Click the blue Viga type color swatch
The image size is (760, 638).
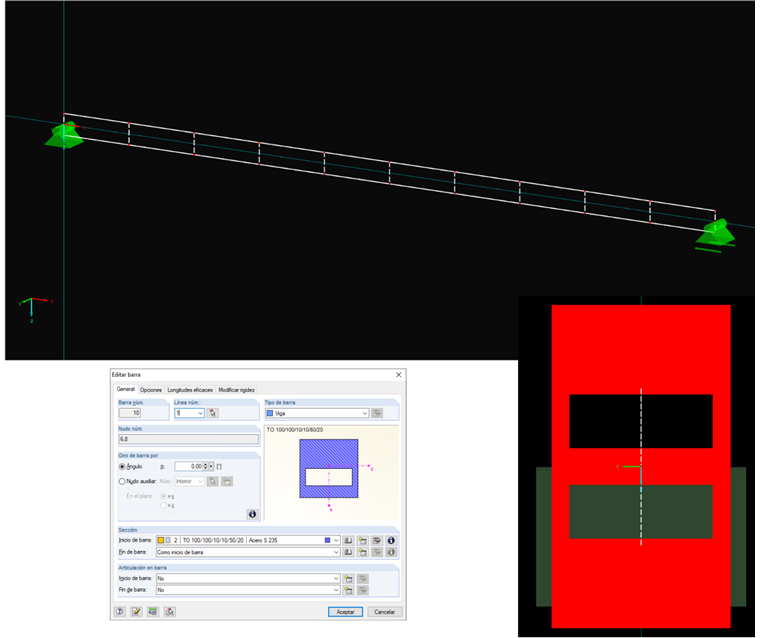[x=270, y=413]
